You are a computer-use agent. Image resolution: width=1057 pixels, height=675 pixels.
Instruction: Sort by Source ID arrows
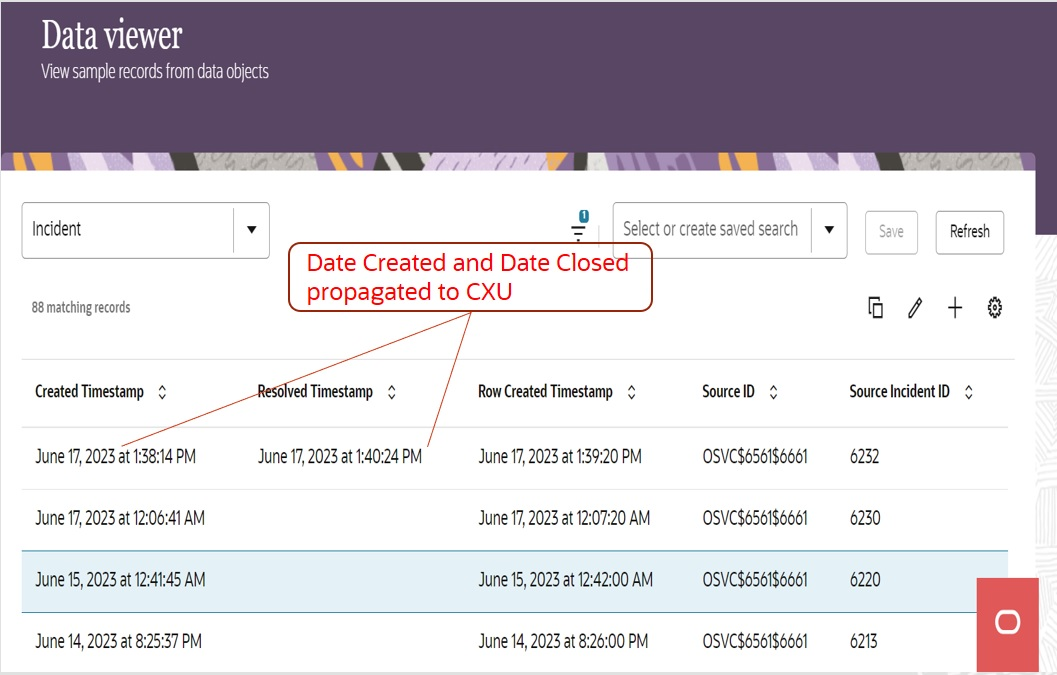774,392
